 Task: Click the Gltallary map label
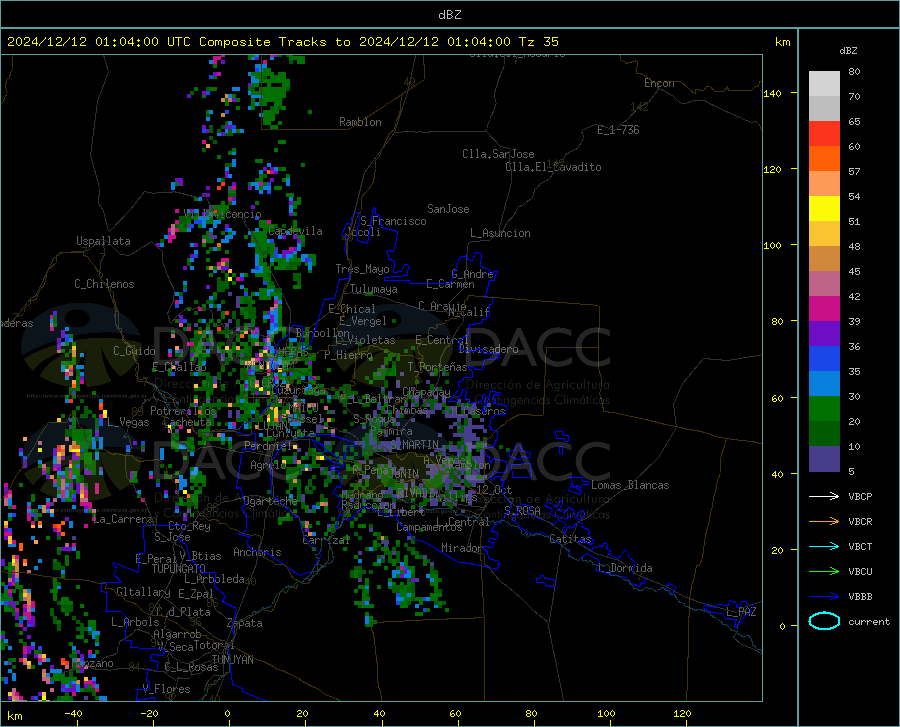143,592
